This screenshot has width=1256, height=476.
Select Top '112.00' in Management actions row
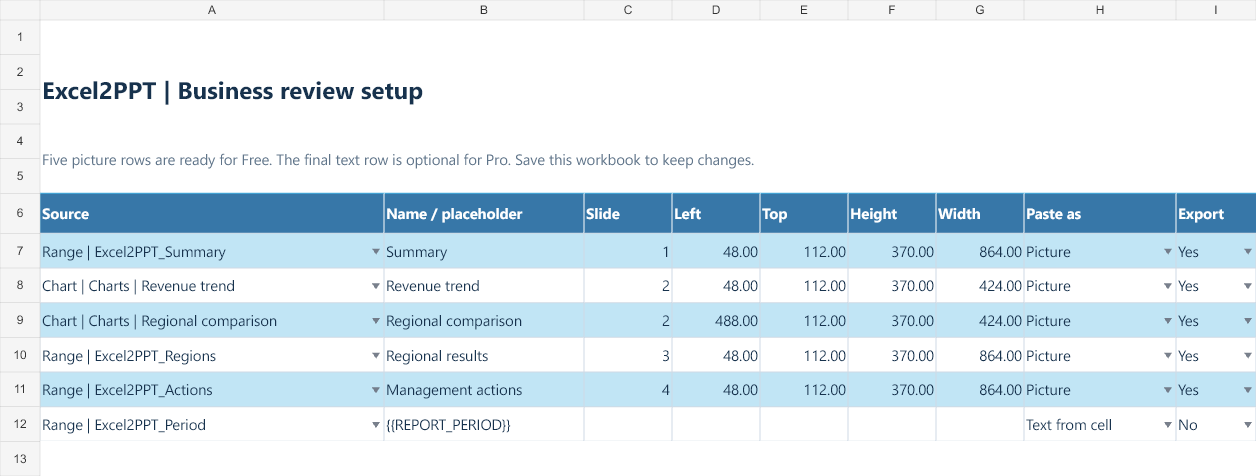pyautogui.click(x=804, y=390)
